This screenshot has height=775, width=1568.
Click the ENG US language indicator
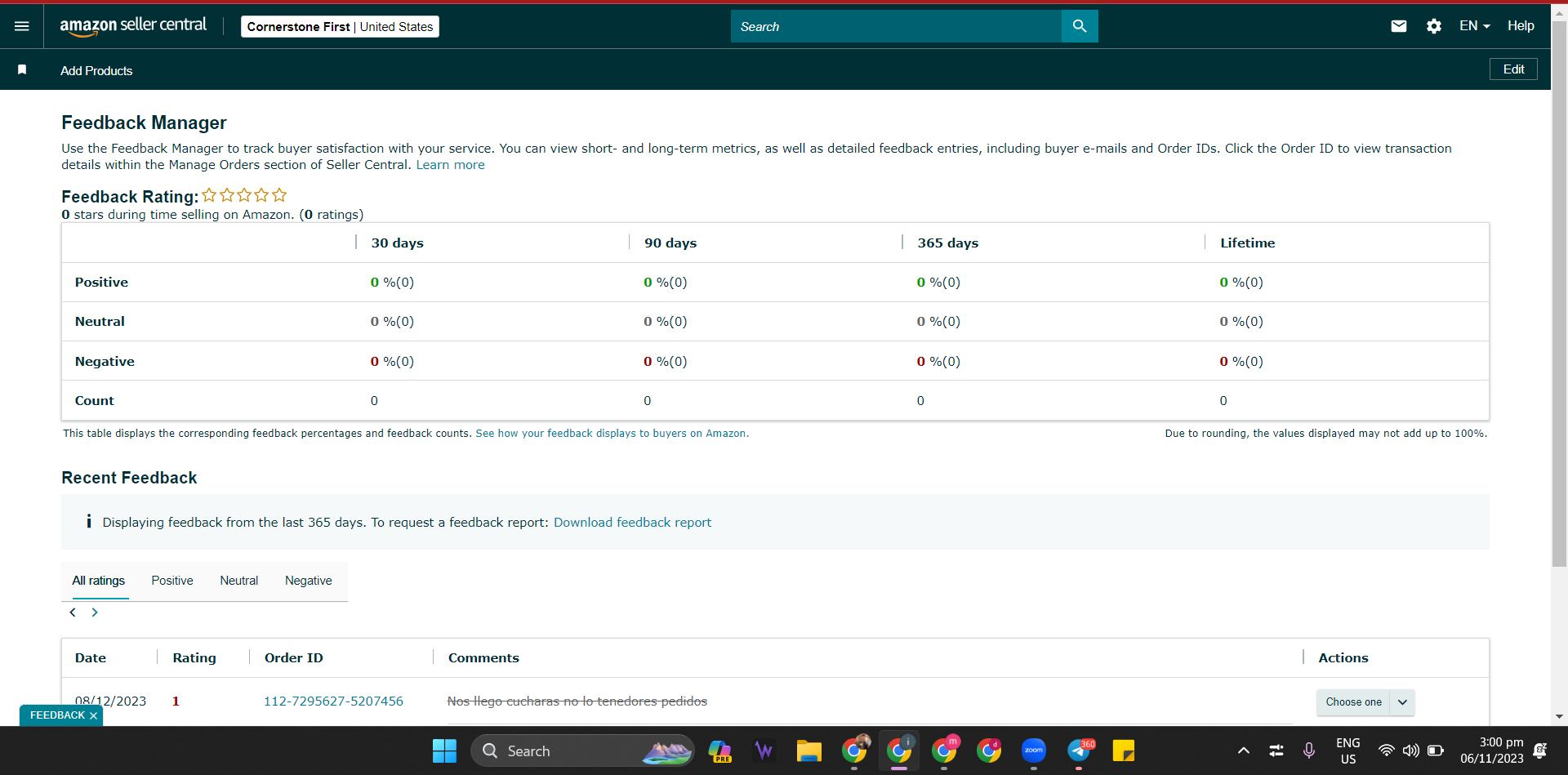coord(1347,751)
